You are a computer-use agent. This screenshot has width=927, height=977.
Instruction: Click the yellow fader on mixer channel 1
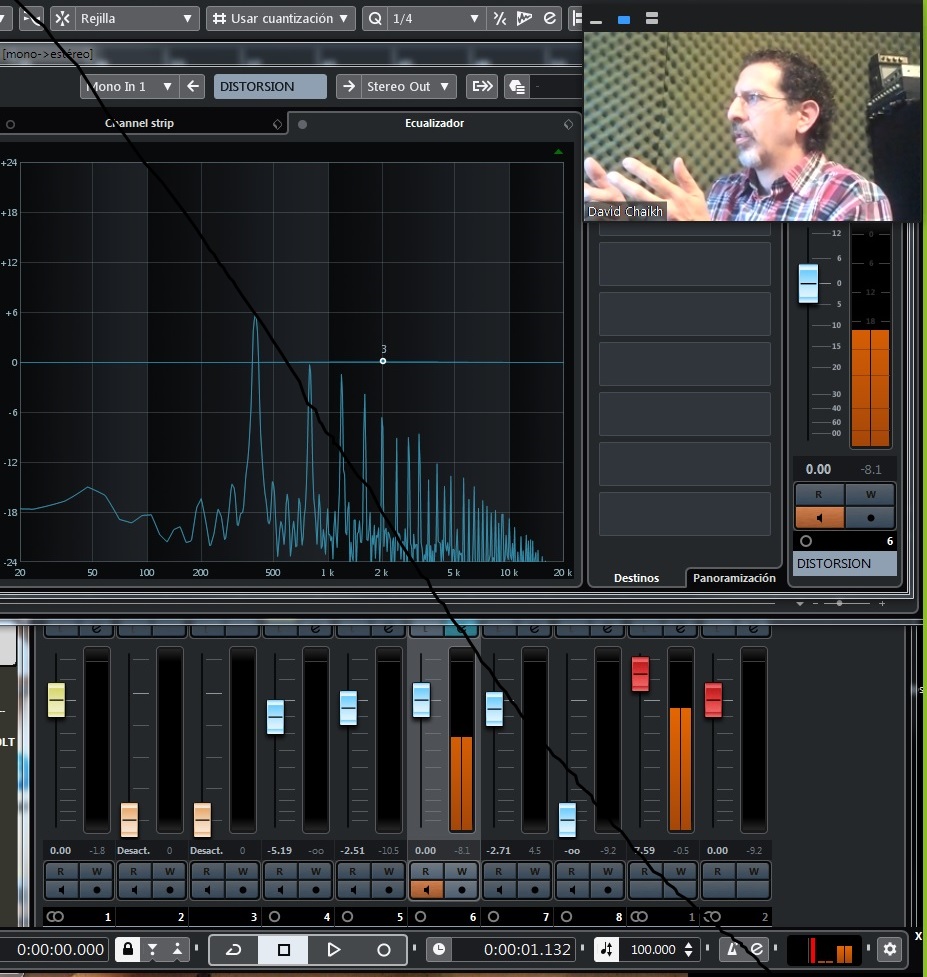[x=56, y=700]
